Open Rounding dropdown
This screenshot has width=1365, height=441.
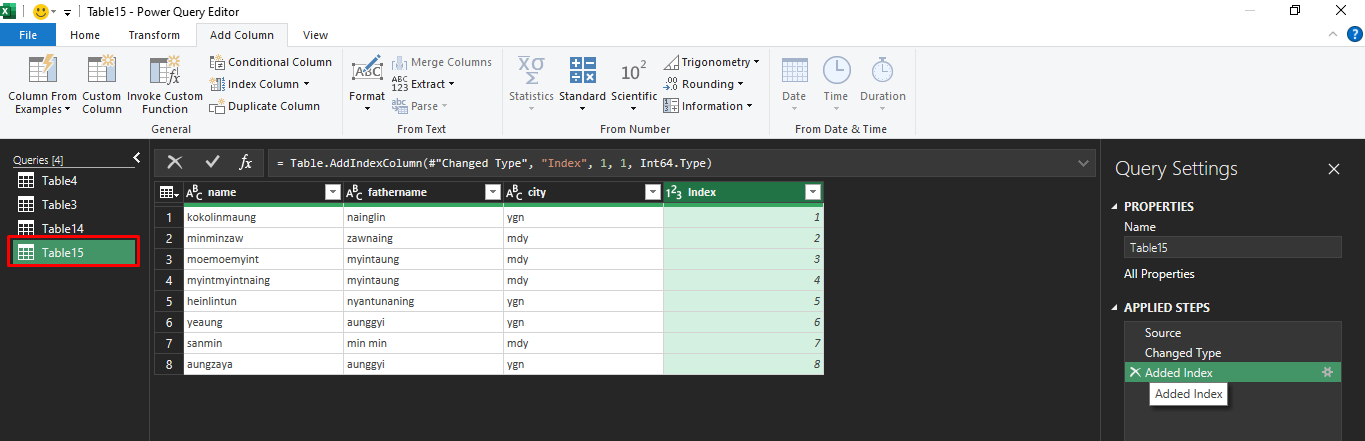pyautogui.click(x=704, y=84)
